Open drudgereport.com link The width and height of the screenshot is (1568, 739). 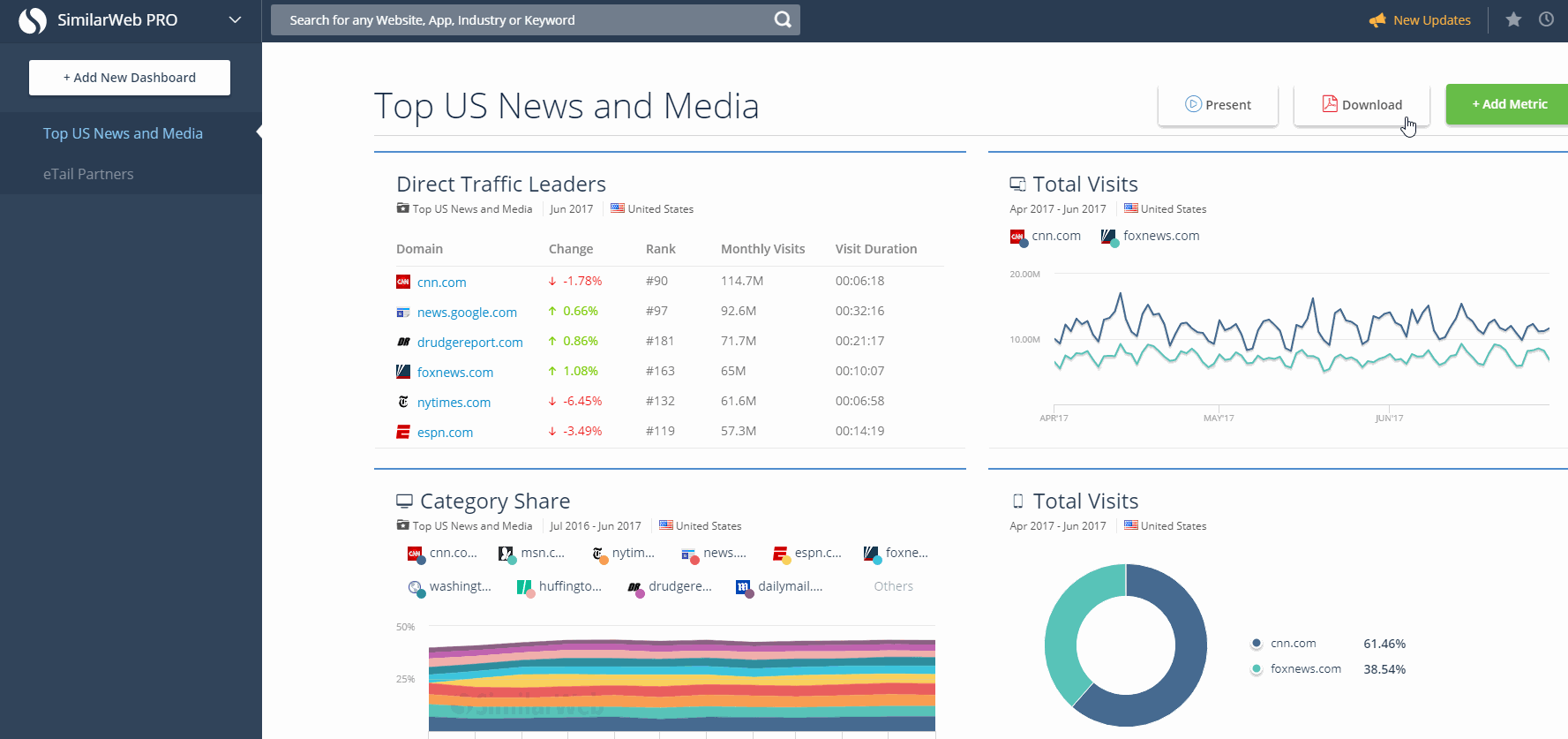pos(469,343)
